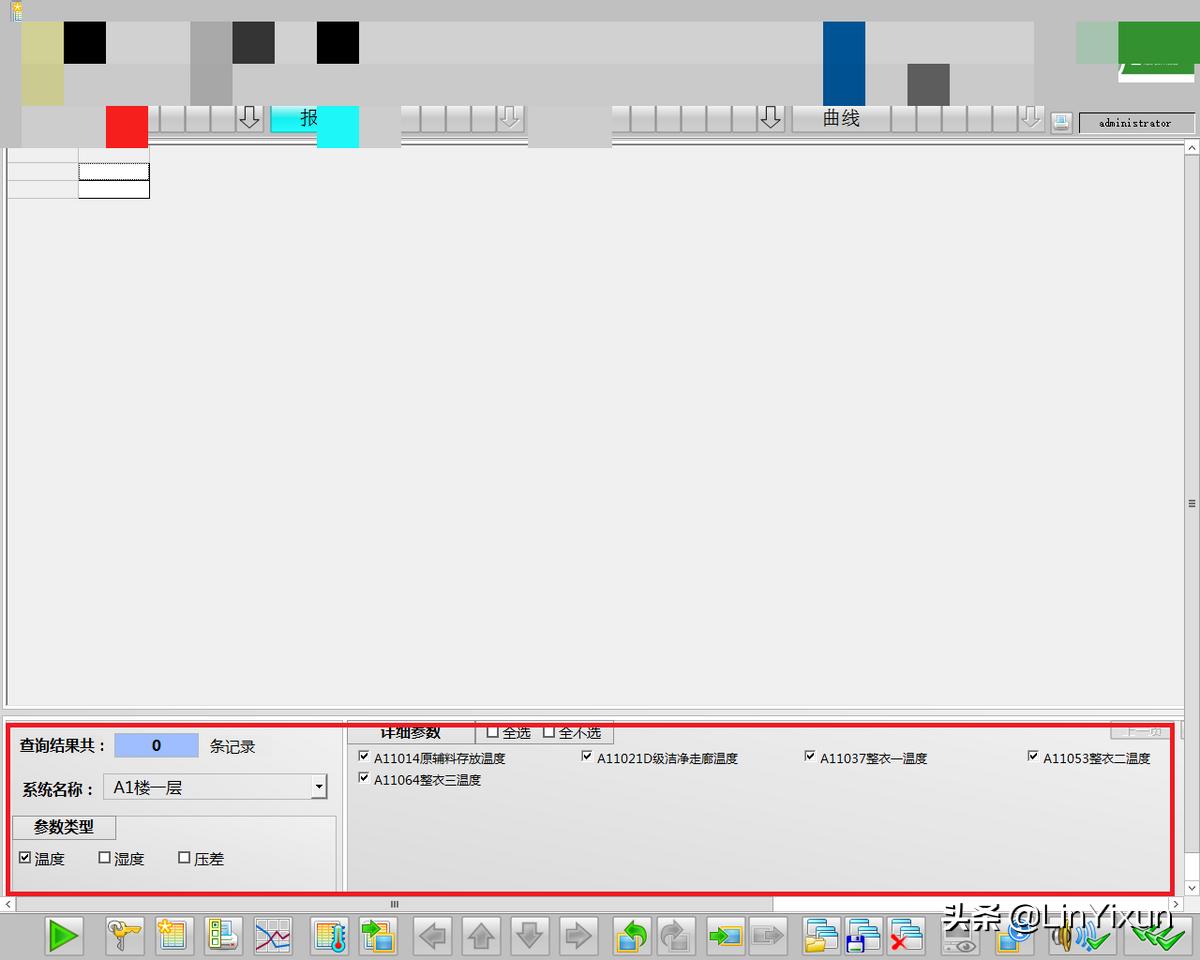
Task: Check the 全不选 deselect-all checkbox
Action: point(548,732)
